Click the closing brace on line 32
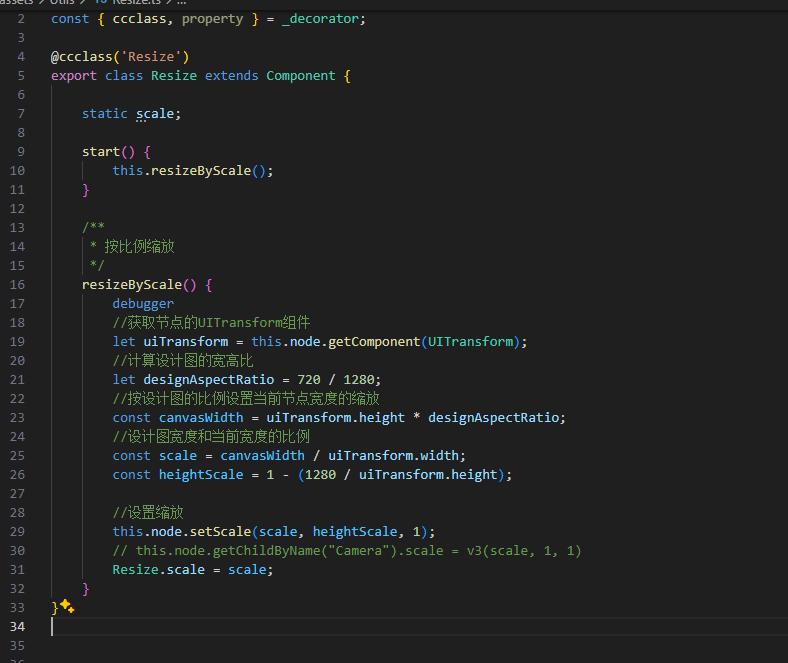The height and width of the screenshot is (663, 788). pos(85,589)
